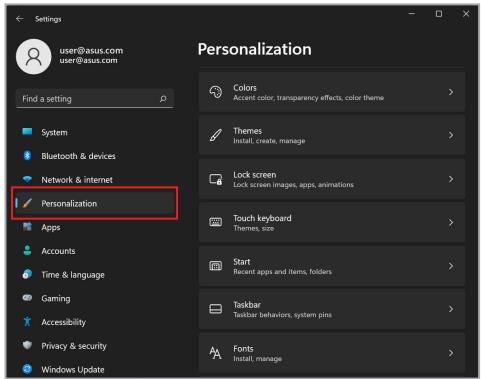This screenshot has height=379, width=481.
Task: Click 'Taskbar behaviors, system pins' description
Action: click(282, 315)
